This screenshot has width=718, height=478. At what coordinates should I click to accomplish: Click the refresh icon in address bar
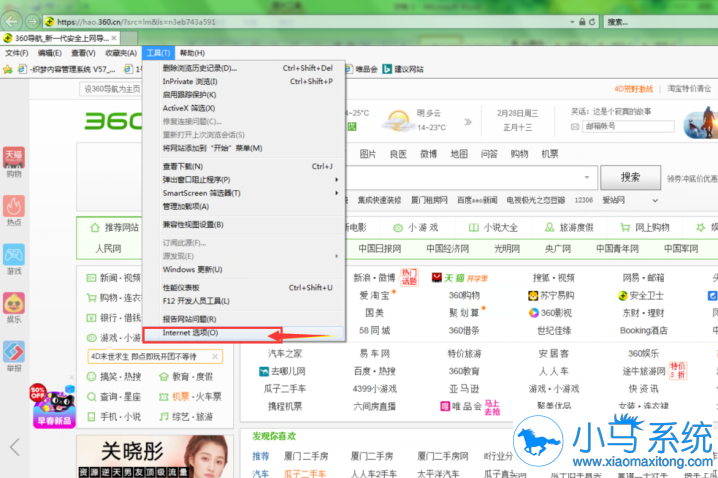tap(592, 22)
